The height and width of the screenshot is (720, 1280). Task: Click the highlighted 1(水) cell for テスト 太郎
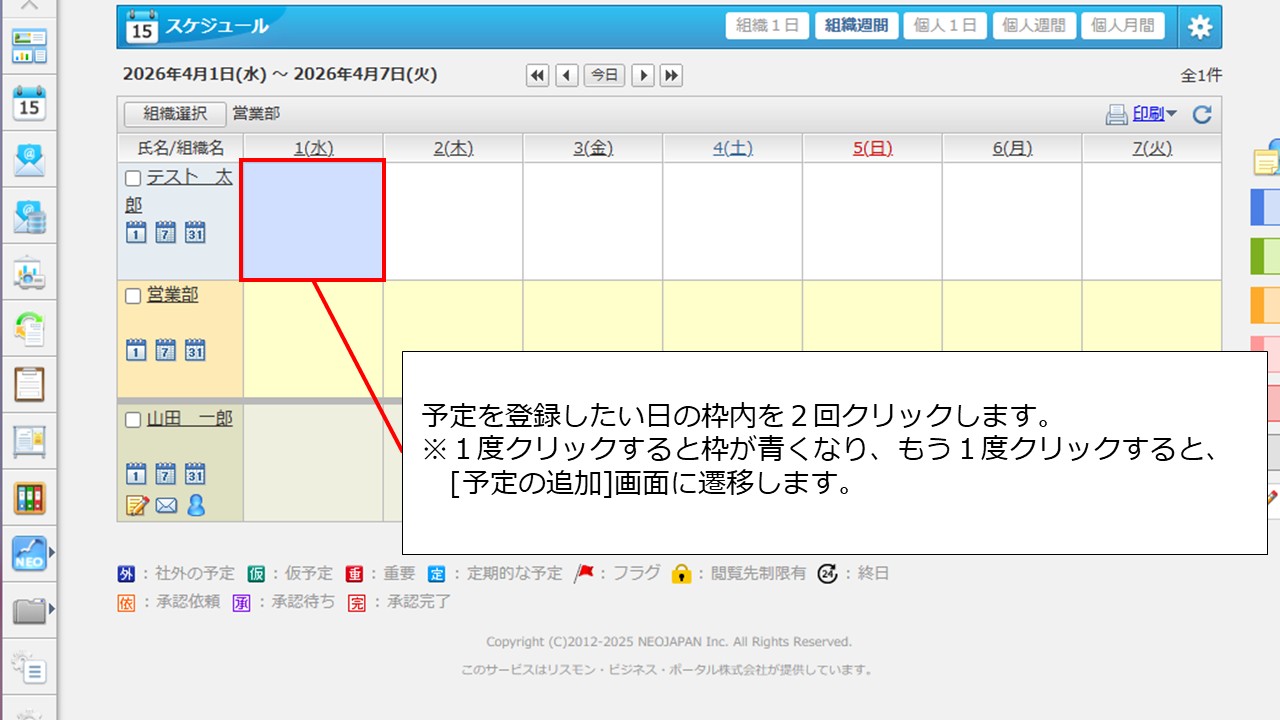pos(313,220)
